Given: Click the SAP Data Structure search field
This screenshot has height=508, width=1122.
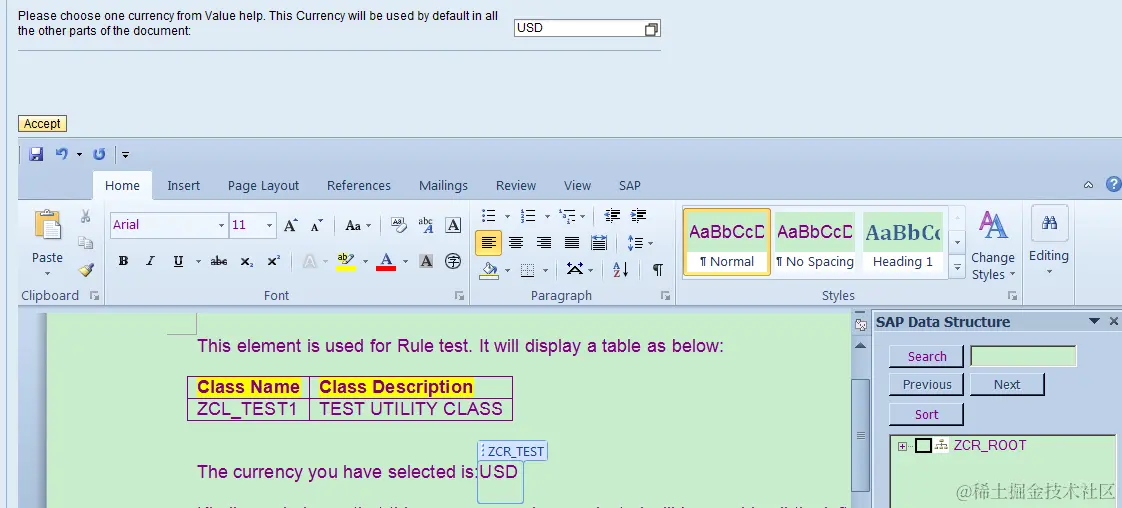Looking at the screenshot, I should point(1023,356).
